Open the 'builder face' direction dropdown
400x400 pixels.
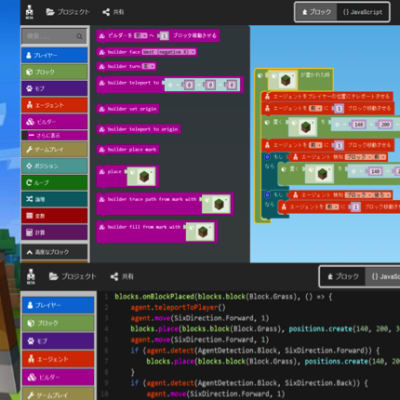click(169, 52)
